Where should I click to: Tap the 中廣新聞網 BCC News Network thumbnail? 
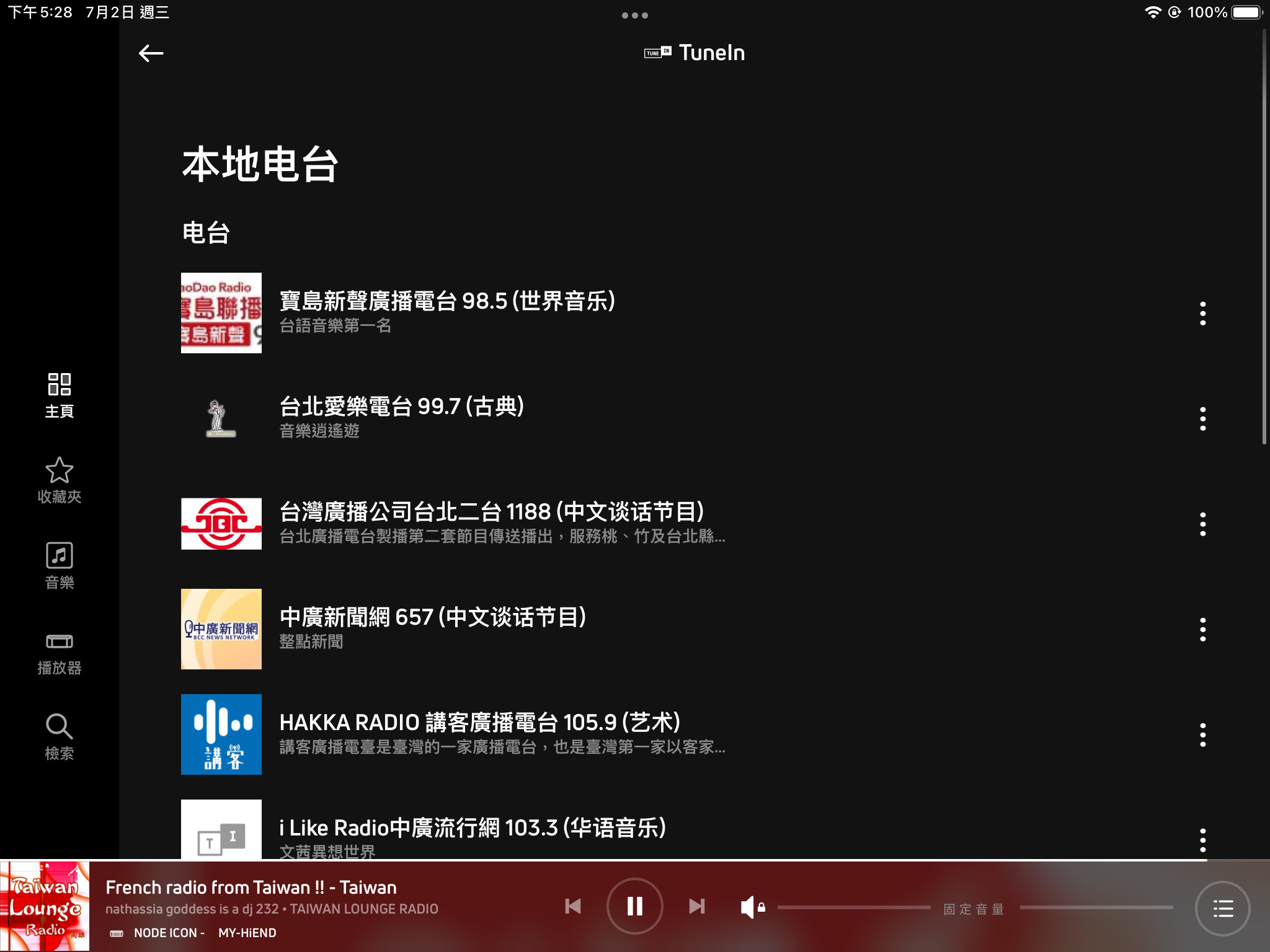pyautogui.click(x=221, y=629)
